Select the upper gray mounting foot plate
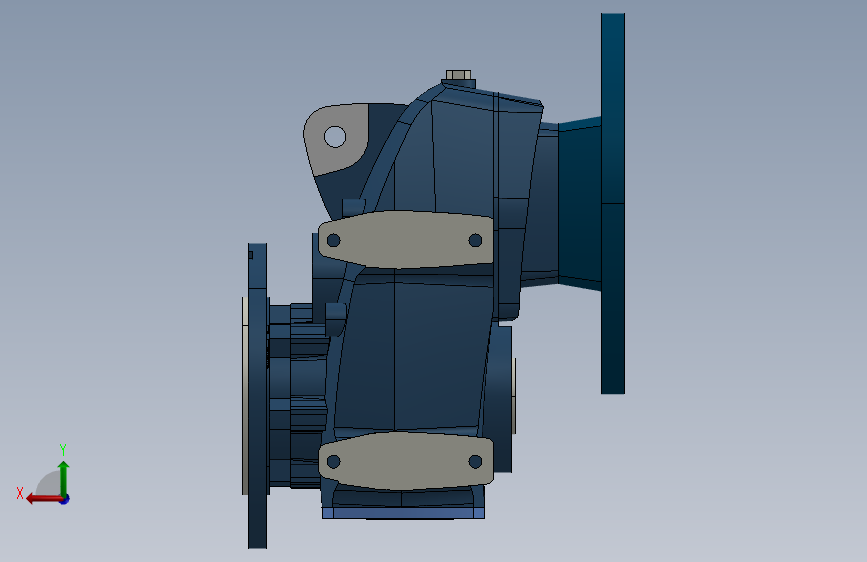867x562 pixels. click(405, 240)
